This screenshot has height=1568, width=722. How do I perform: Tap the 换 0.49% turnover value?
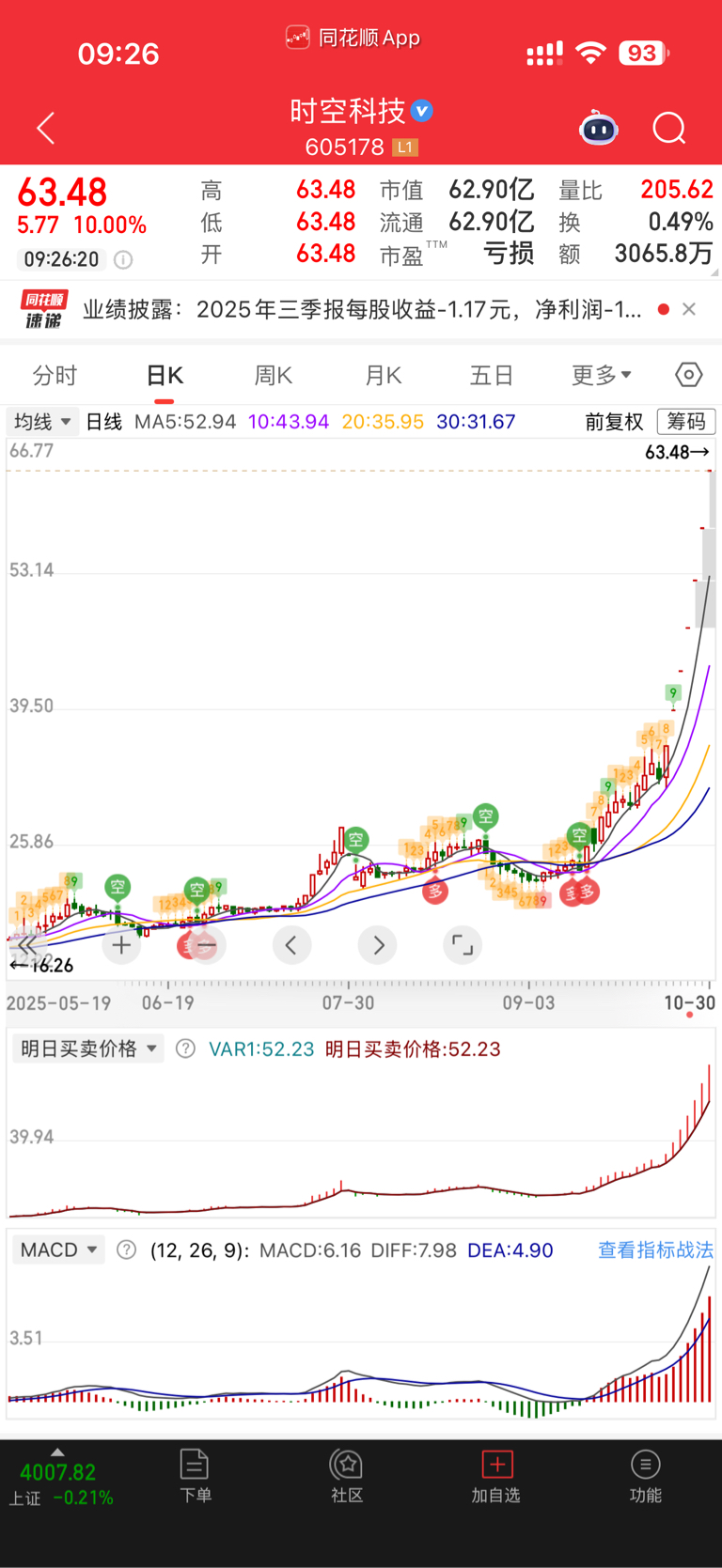(681, 222)
